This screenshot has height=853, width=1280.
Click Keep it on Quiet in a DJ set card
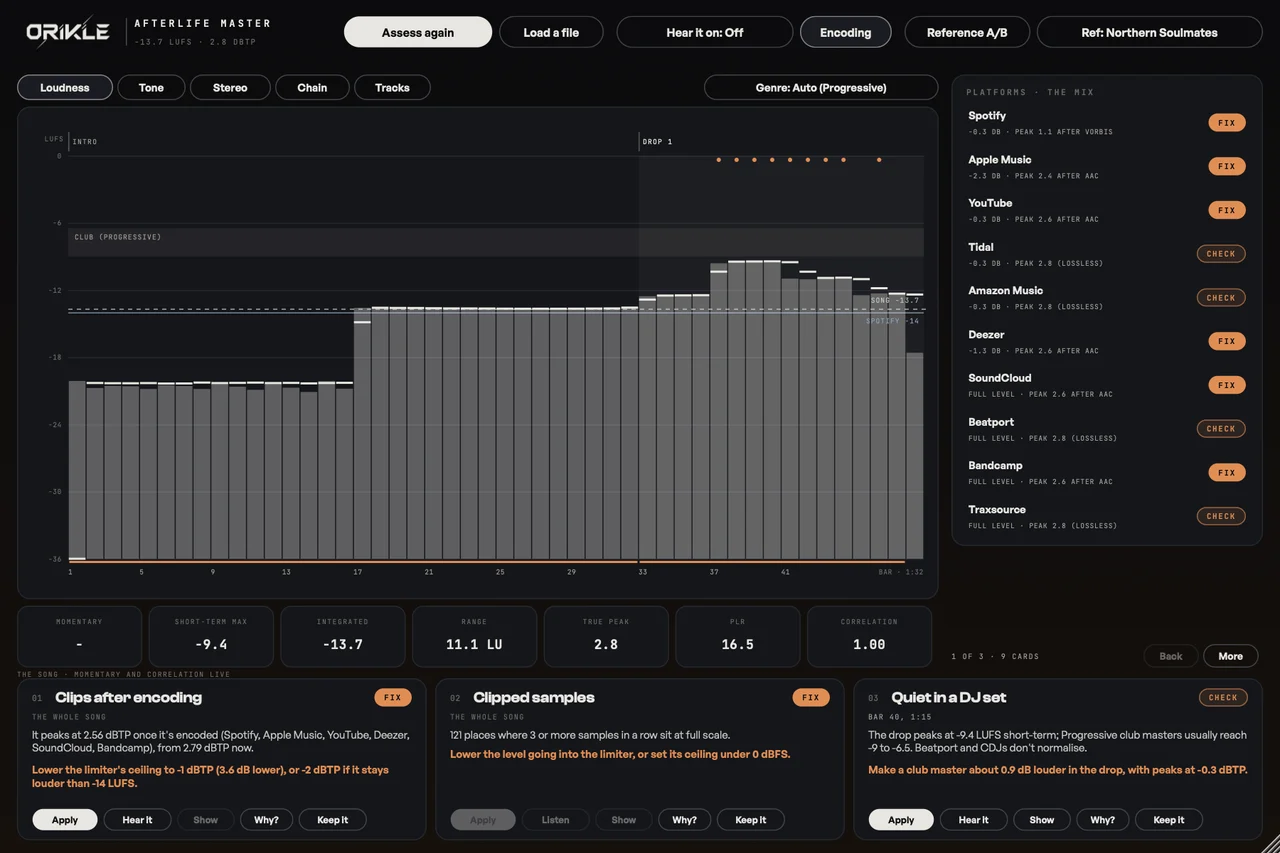(x=1169, y=820)
